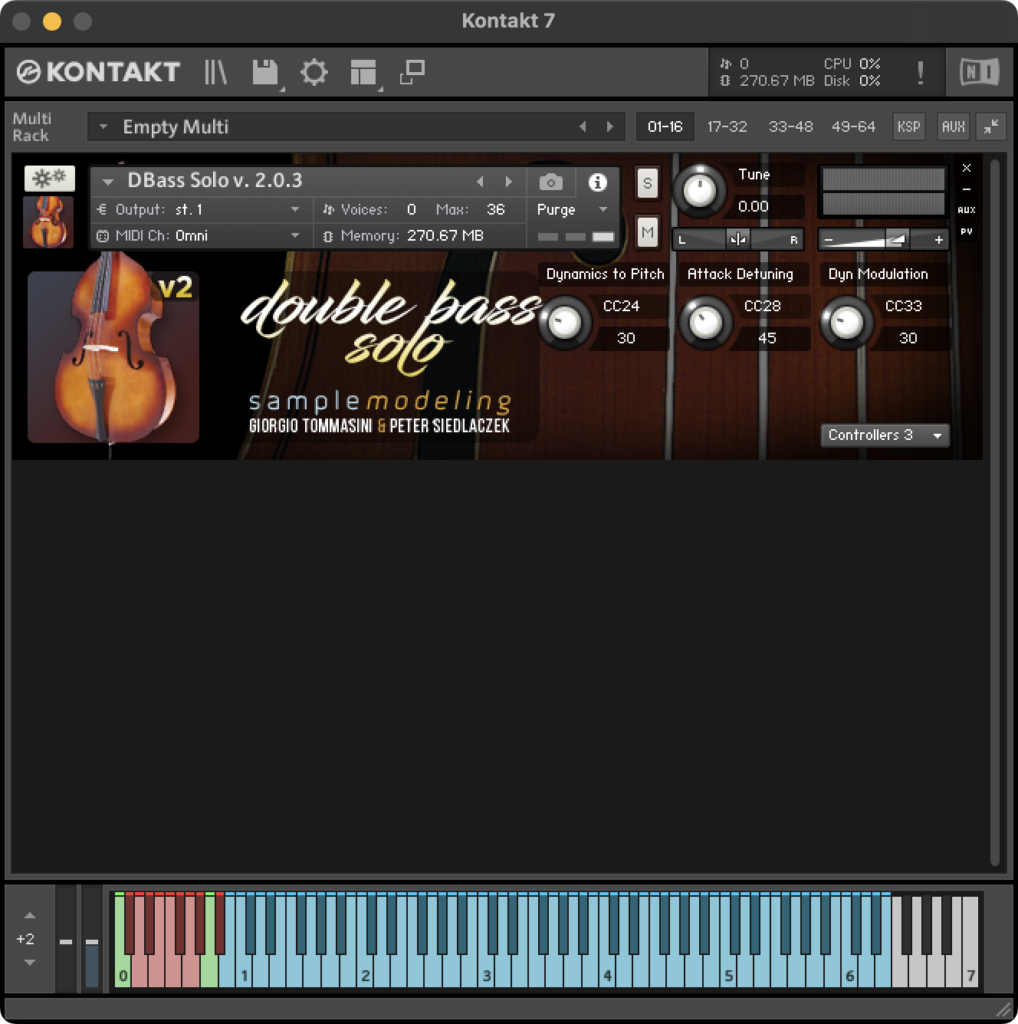Click the modulation wheel
This screenshot has width=1018, height=1024.
point(92,939)
